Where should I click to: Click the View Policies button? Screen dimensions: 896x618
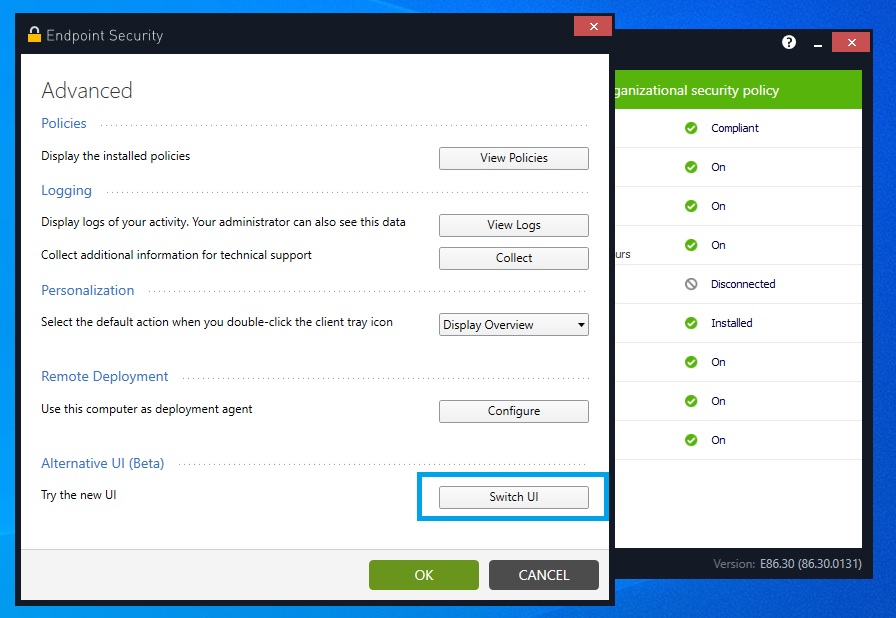tap(513, 158)
